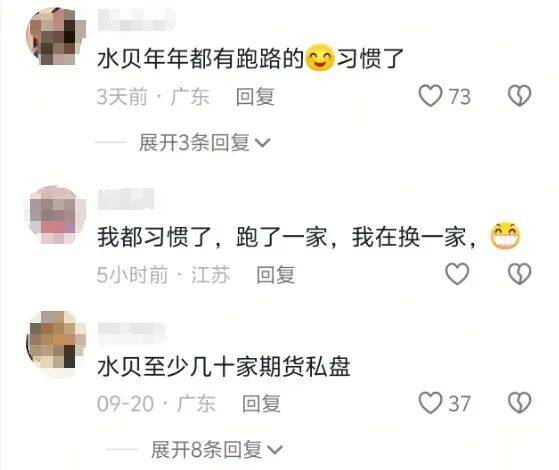Image resolution: width=559 pixels, height=470 pixels.
Task: Open third commenter's avatar
Action: click(x=56, y=339)
